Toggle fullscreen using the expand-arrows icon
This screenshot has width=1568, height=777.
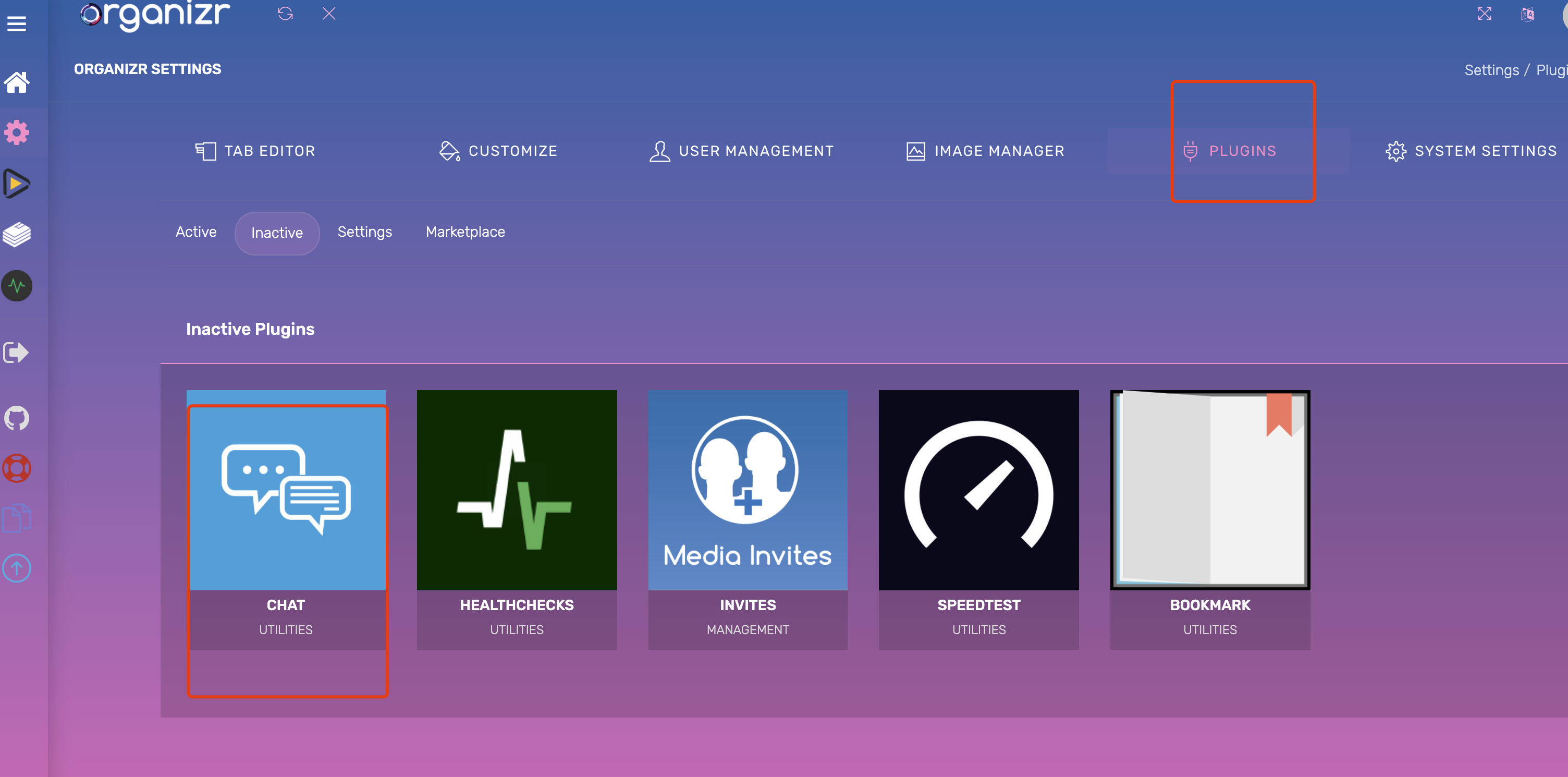[1484, 14]
